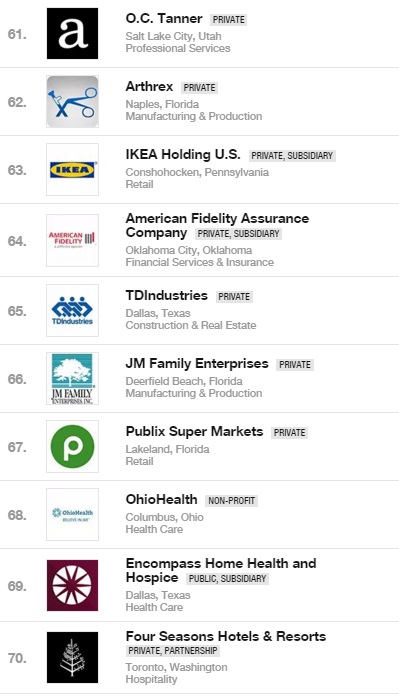Click the JM Family tree logo
The height and width of the screenshot is (696, 399).
(72, 379)
